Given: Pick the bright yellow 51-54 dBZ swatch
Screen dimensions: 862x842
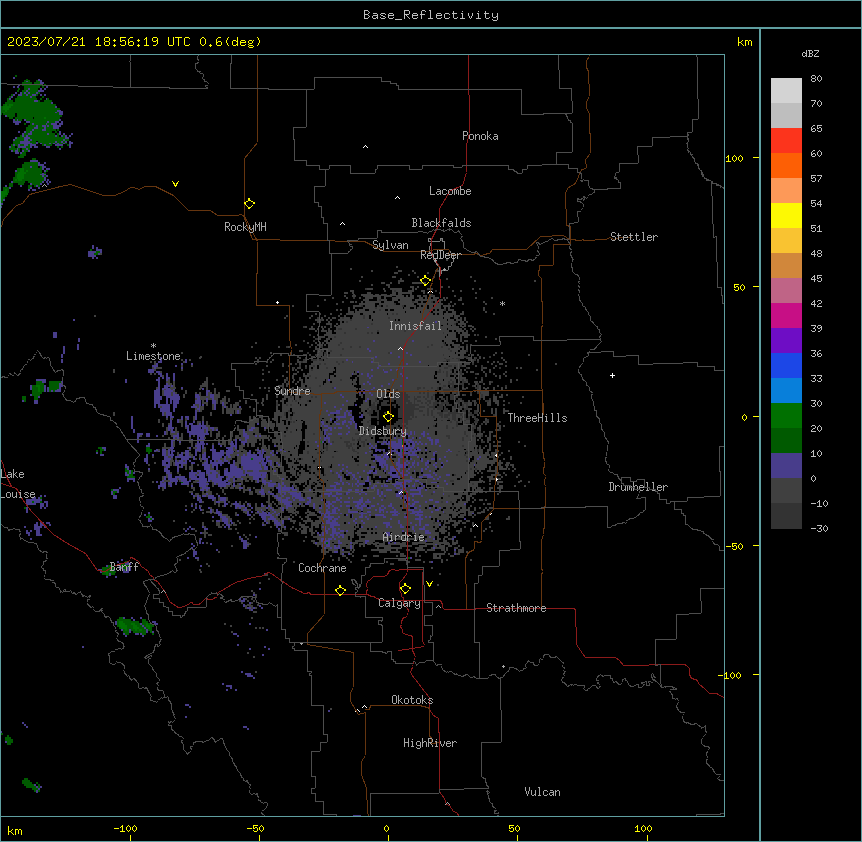Looking at the screenshot, I should click(x=786, y=215).
